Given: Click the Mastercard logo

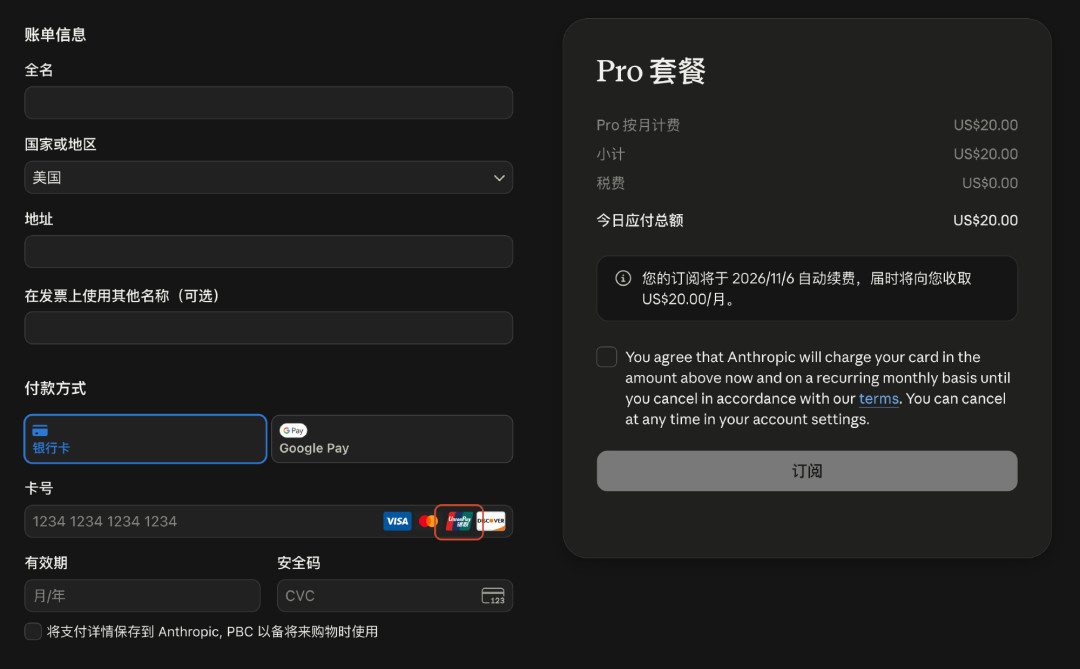Looking at the screenshot, I should [x=427, y=521].
